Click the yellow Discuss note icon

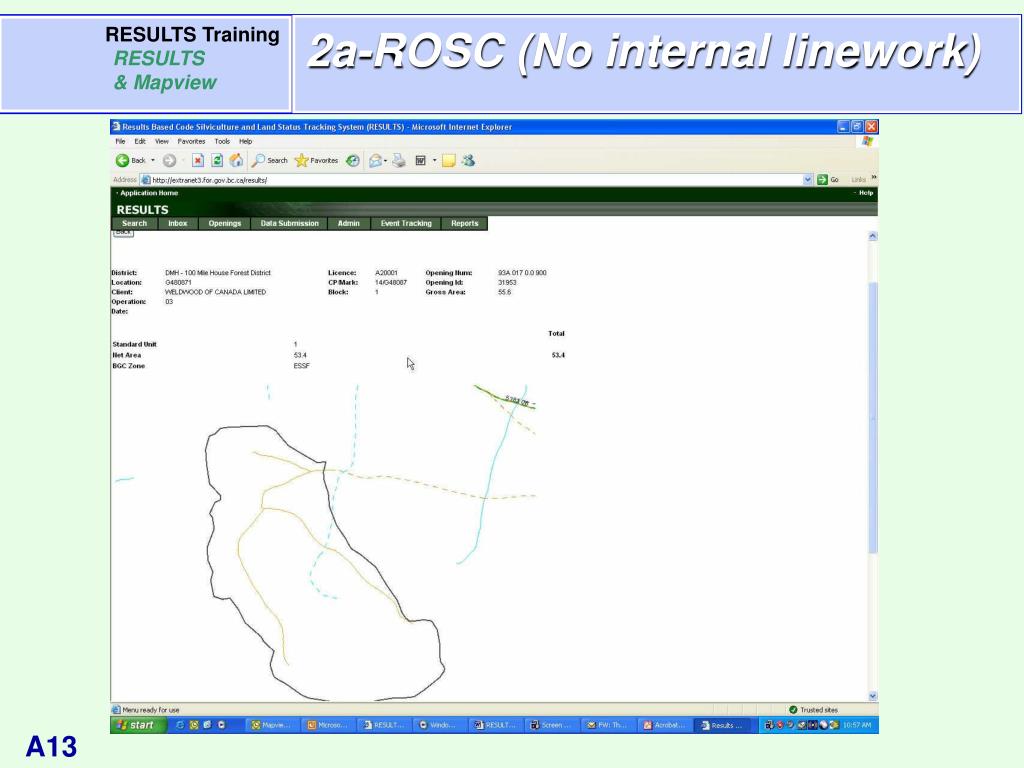(x=449, y=161)
